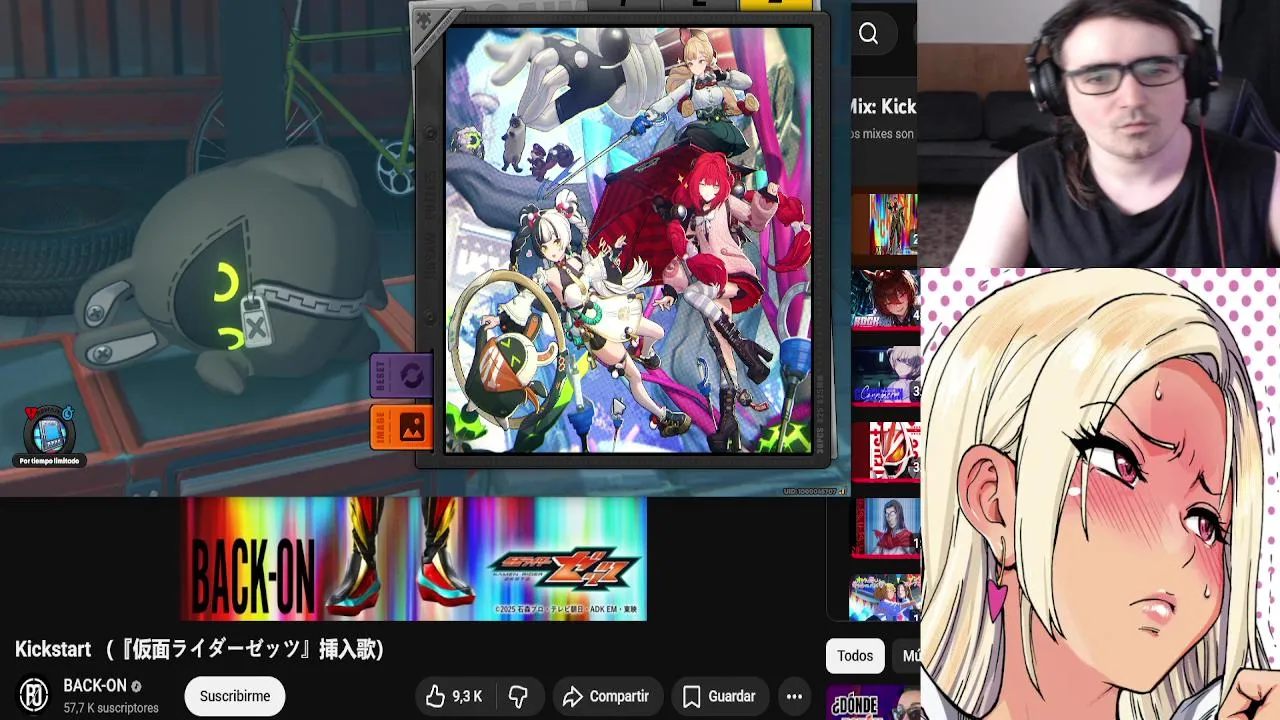Viewport: 1280px width, 720px height.
Task: Select the partially visible 'Mú' filter chip
Action: pyautogui.click(x=908, y=656)
